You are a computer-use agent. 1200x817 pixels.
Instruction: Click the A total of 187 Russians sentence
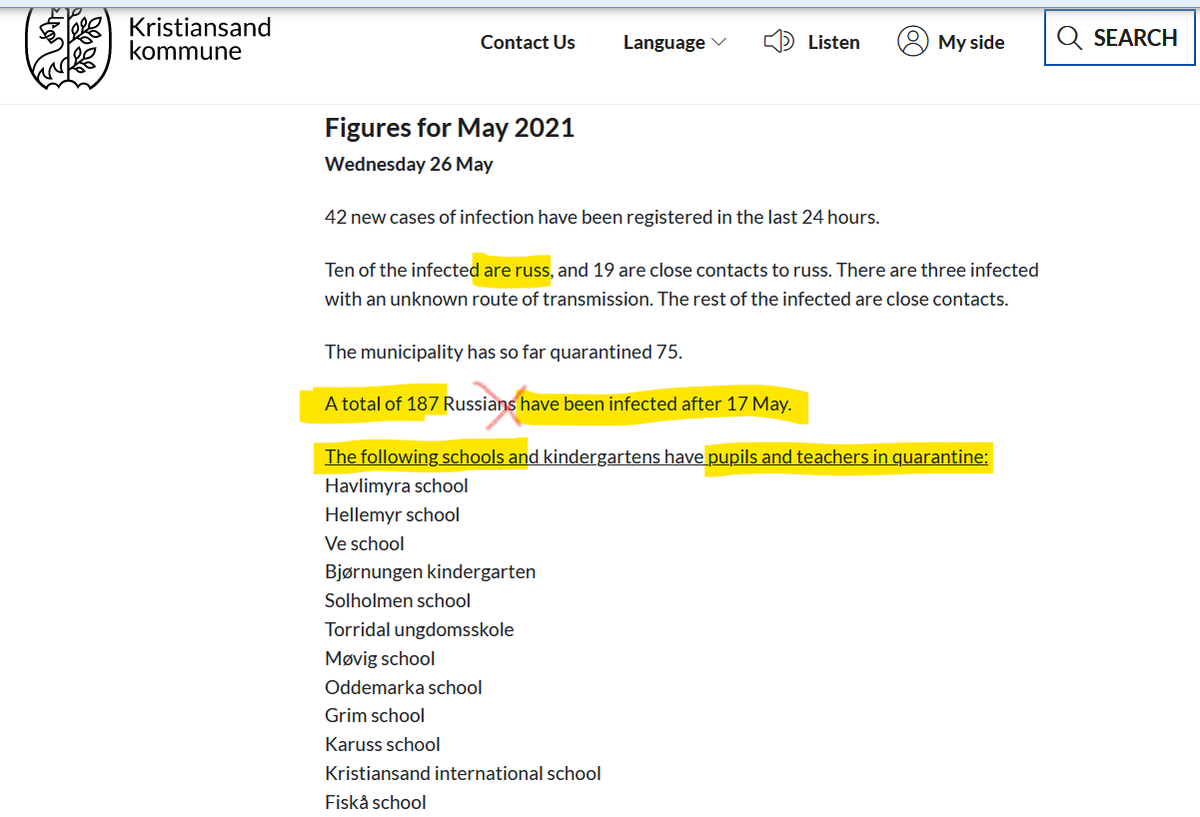tap(558, 405)
